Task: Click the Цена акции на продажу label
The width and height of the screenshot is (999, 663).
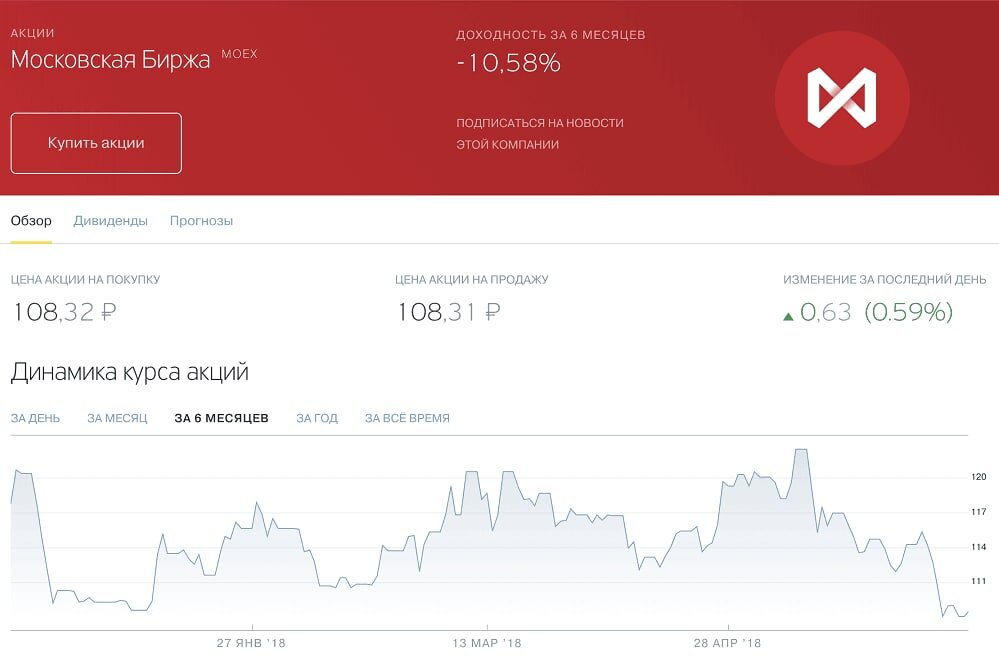Action: click(471, 280)
